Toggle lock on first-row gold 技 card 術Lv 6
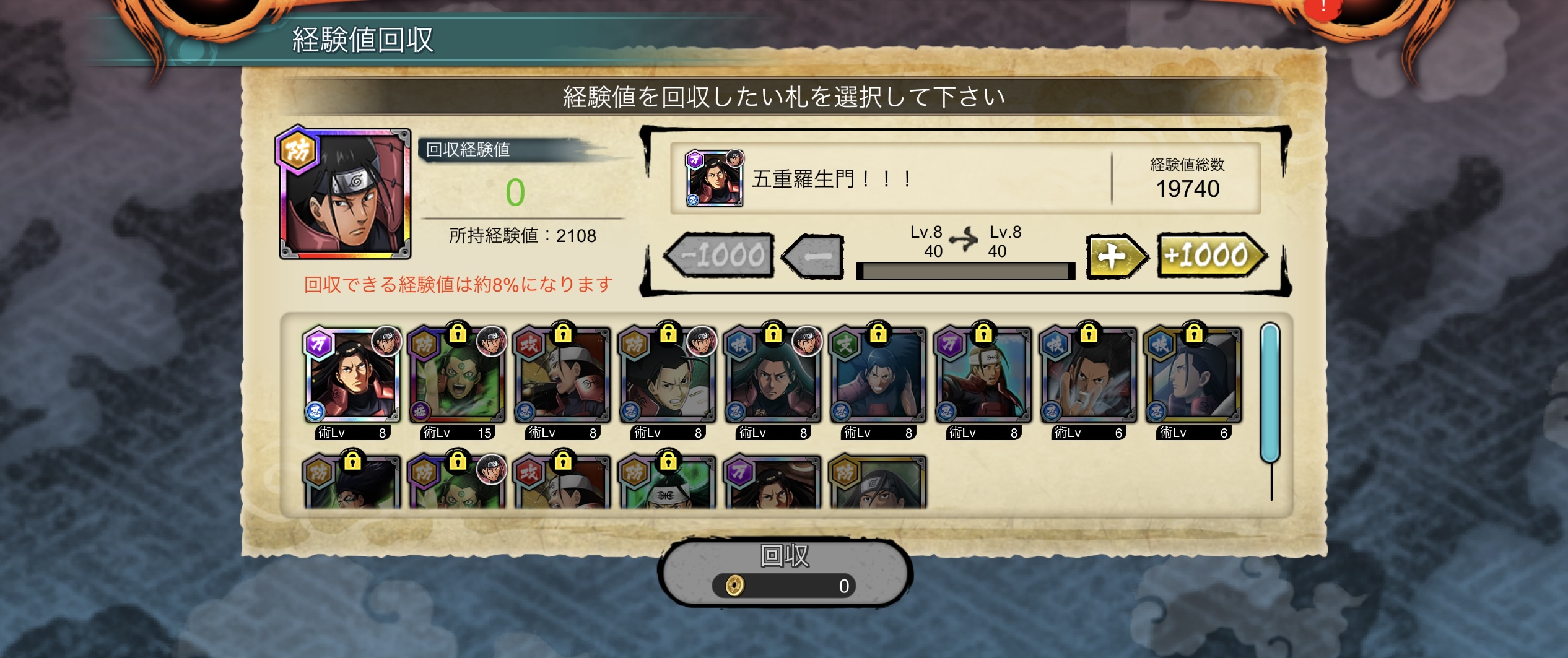This screenshot has width=1568, height=658. tap(1194, 333)
